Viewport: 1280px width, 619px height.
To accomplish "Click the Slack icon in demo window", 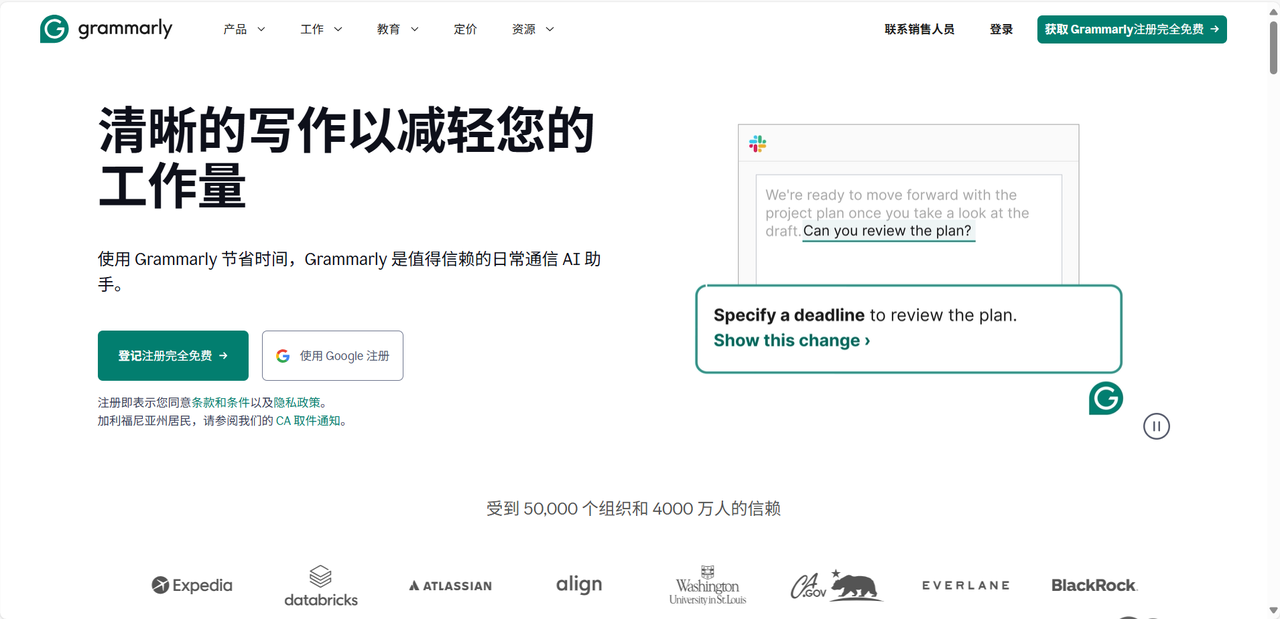I will coord(758,144).
